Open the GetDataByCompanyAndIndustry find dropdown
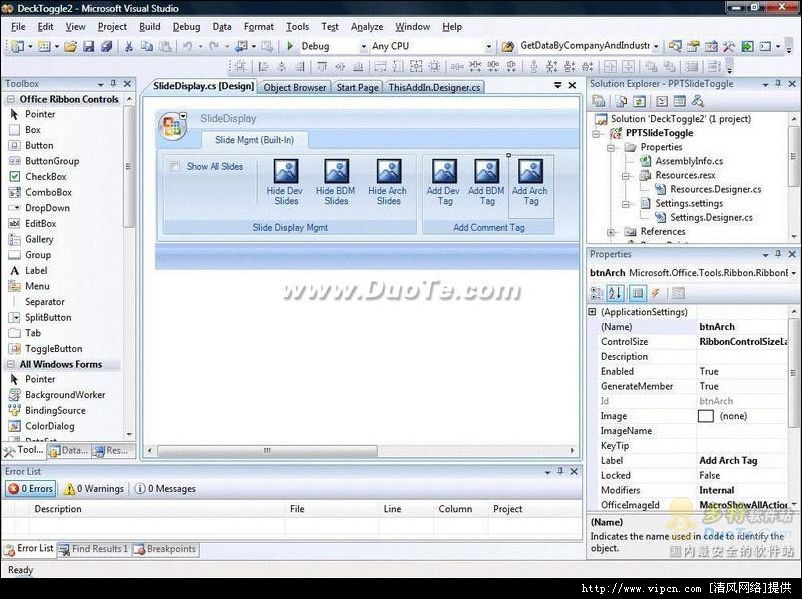802x599 pixels. point(655,47)
